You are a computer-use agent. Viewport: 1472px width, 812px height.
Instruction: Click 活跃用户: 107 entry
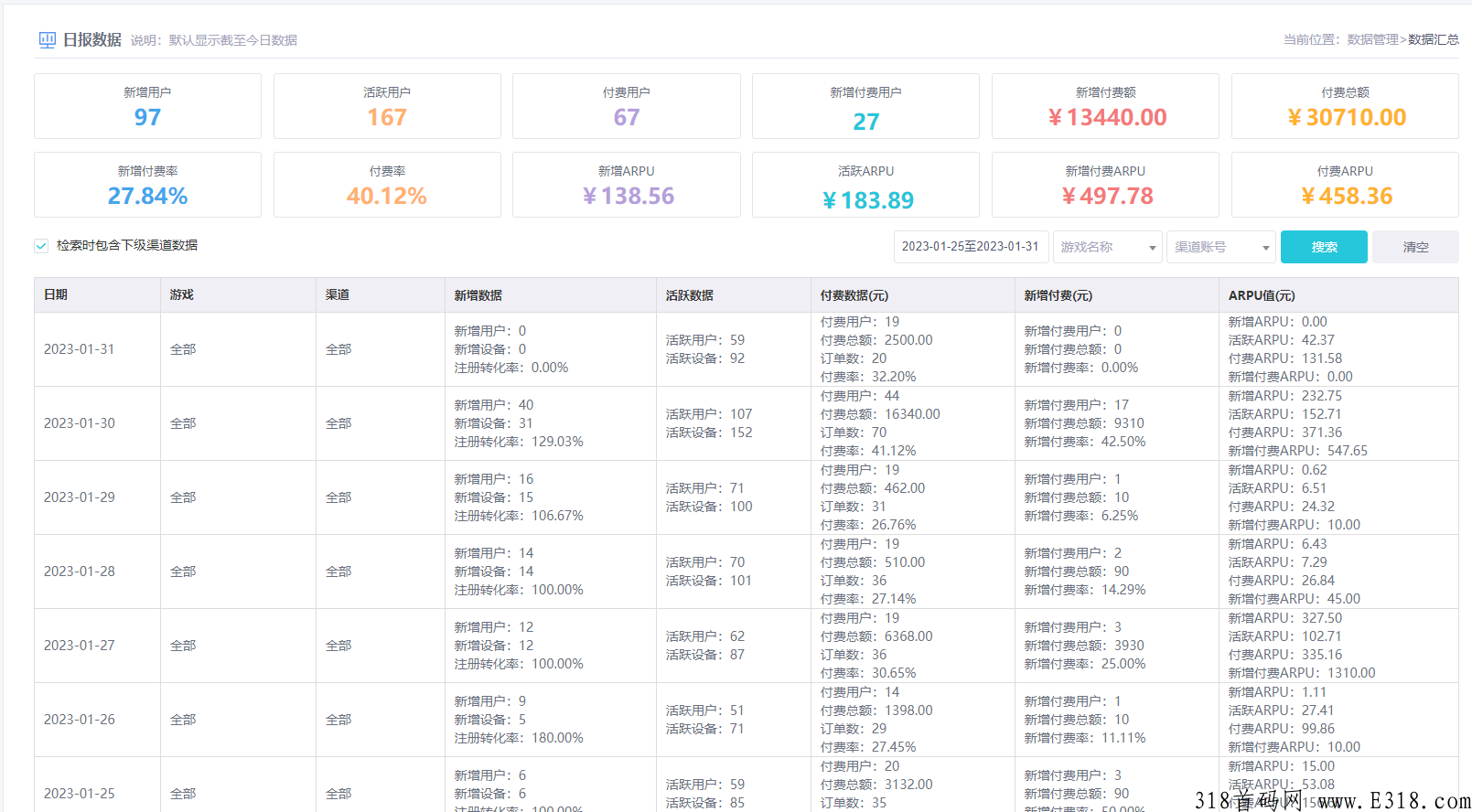coord(709,414)
